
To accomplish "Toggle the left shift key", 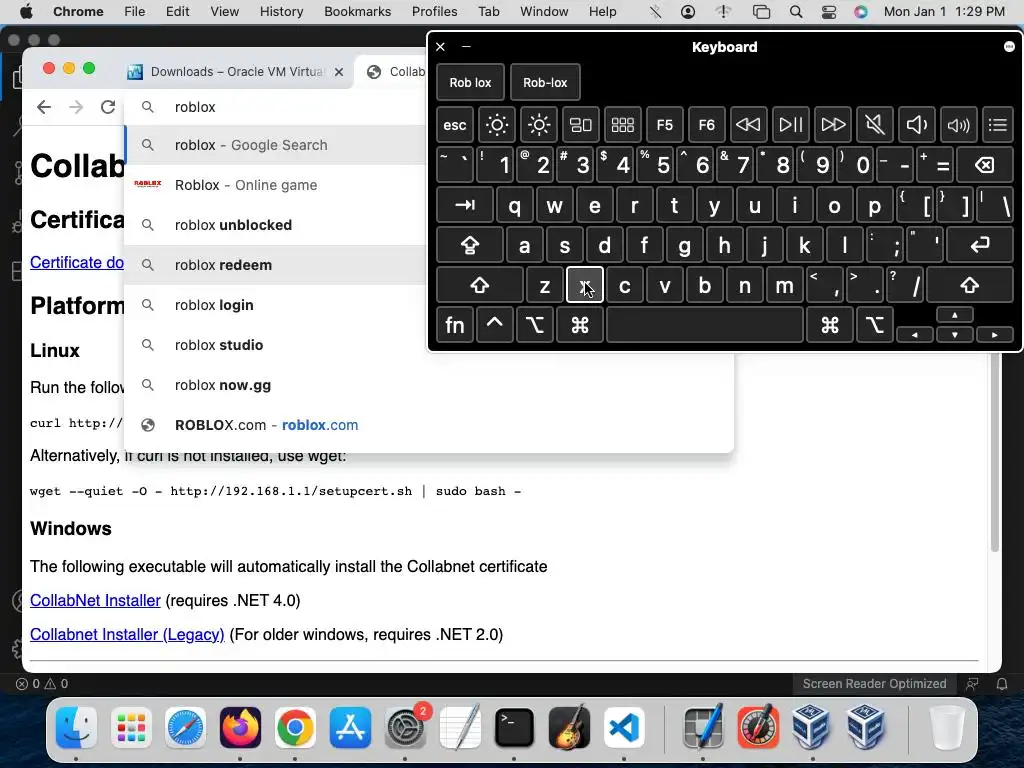I will click(479, 285).
